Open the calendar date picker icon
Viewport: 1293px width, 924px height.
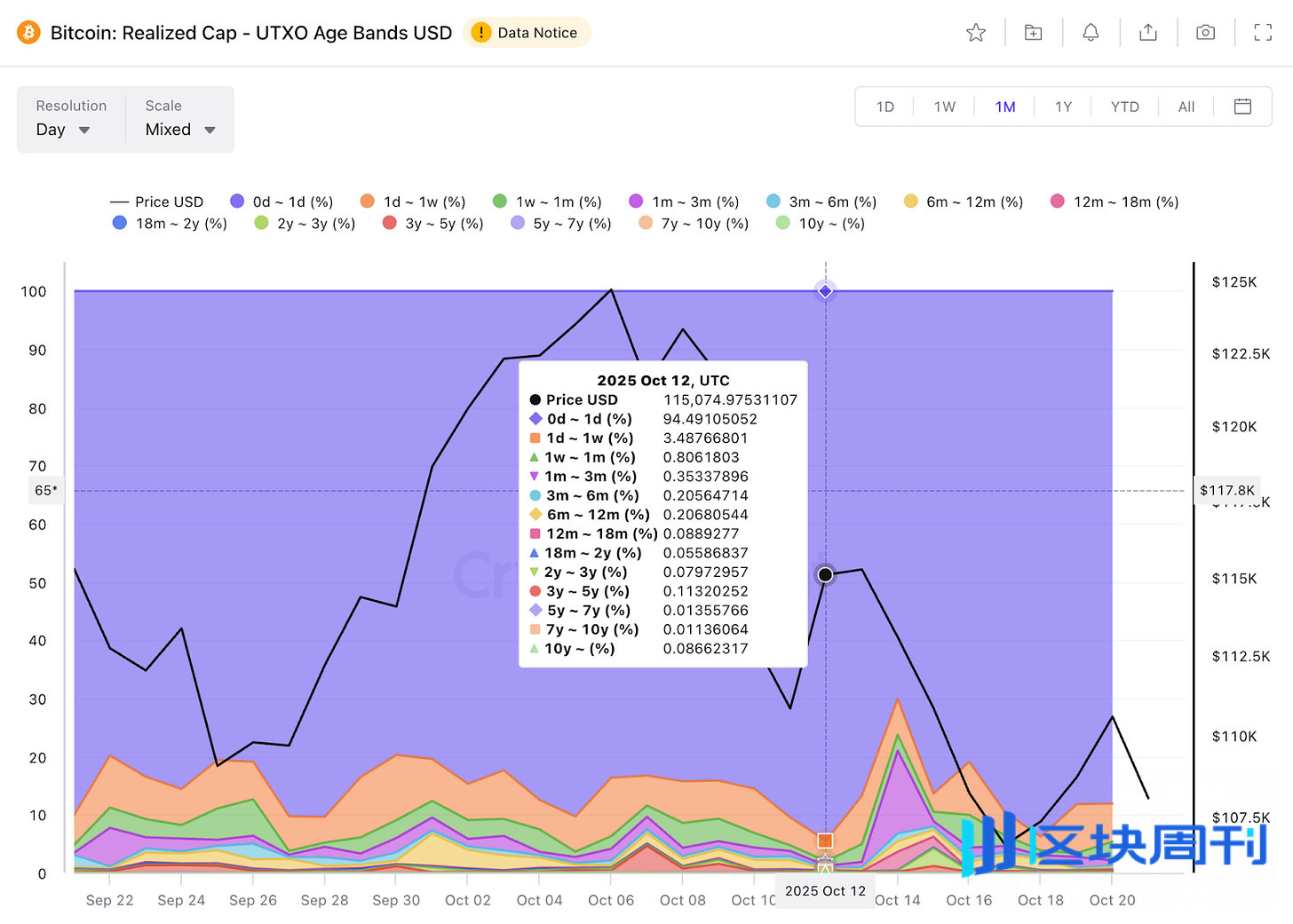click(x=1242, y=107)
